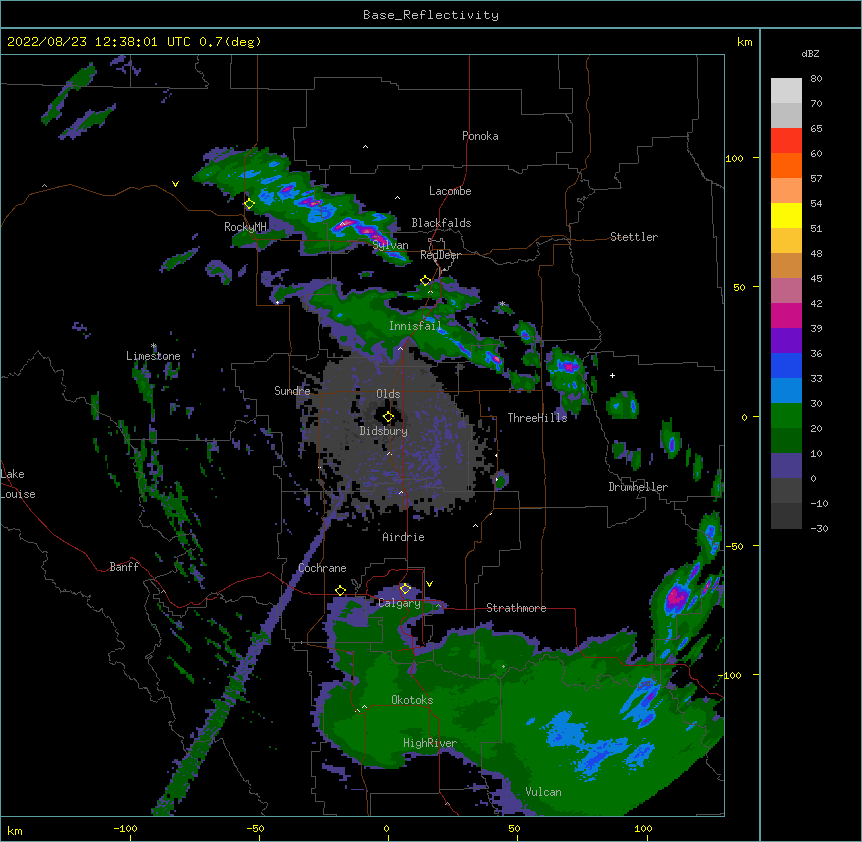Screen dimensions: 862x842
Task: Click the Stettler city label
Action: point(634,237)
